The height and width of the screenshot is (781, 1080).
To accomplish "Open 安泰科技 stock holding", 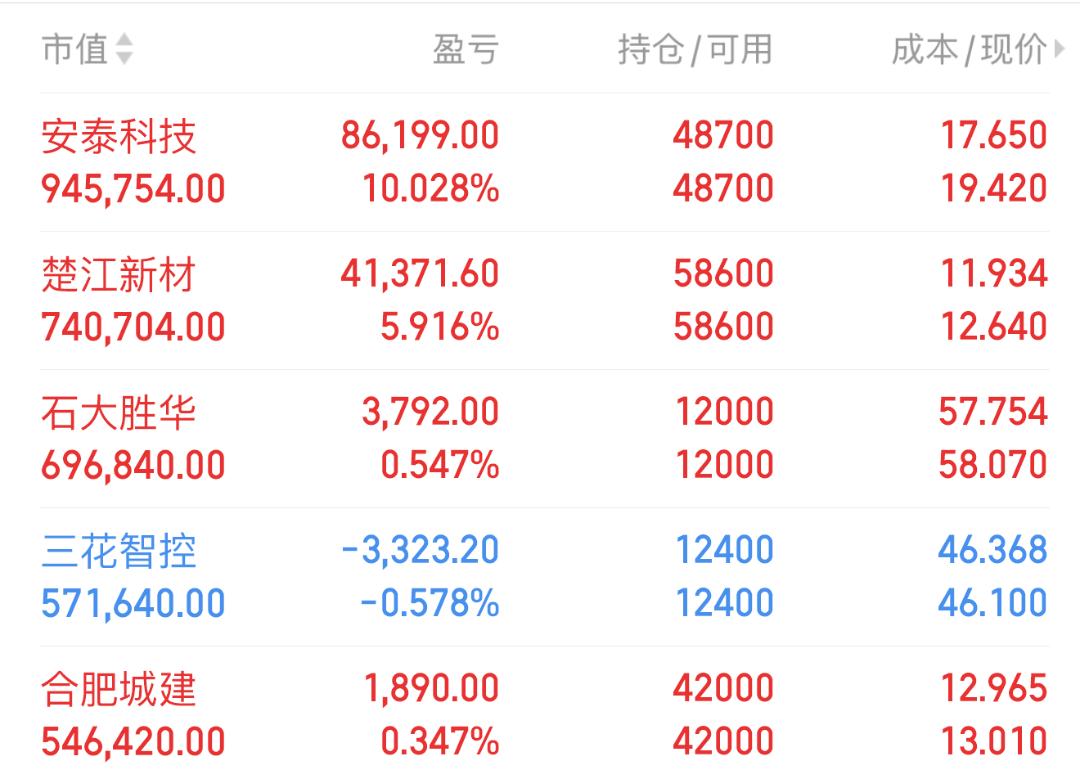I will click(x=545, y=163).
